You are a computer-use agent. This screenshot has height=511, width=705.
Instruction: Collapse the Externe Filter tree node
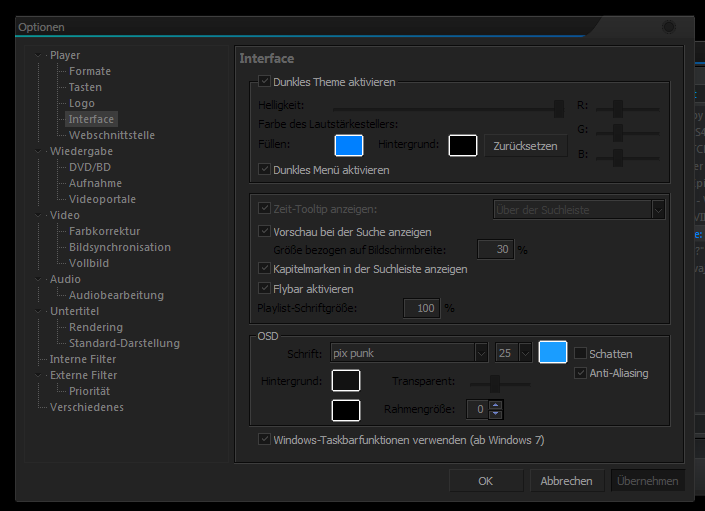tap(38, 375)
